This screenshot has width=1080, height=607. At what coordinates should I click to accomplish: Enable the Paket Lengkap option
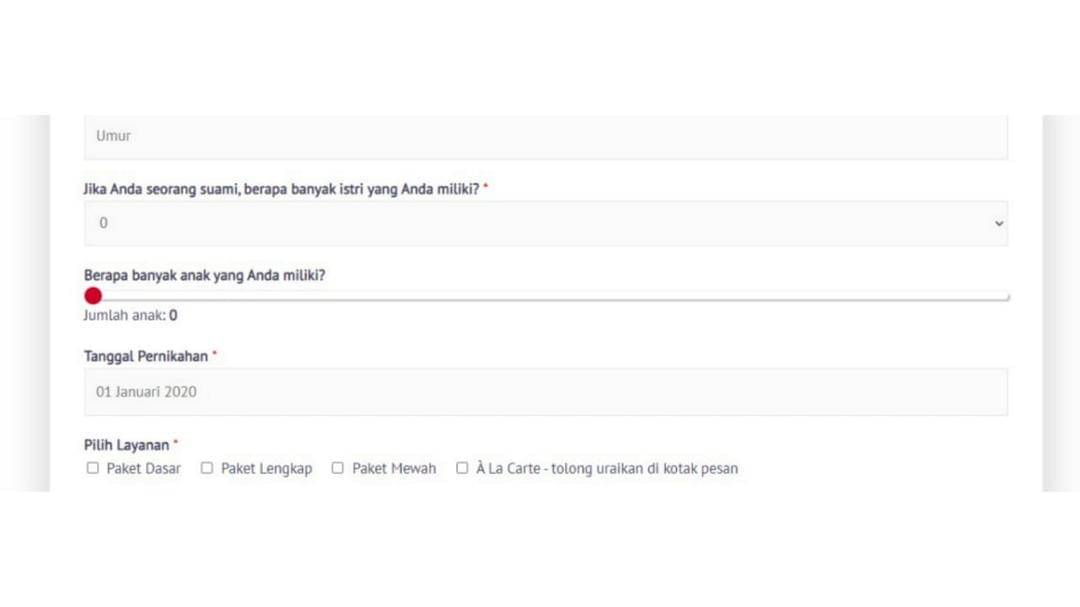point(206,467)
